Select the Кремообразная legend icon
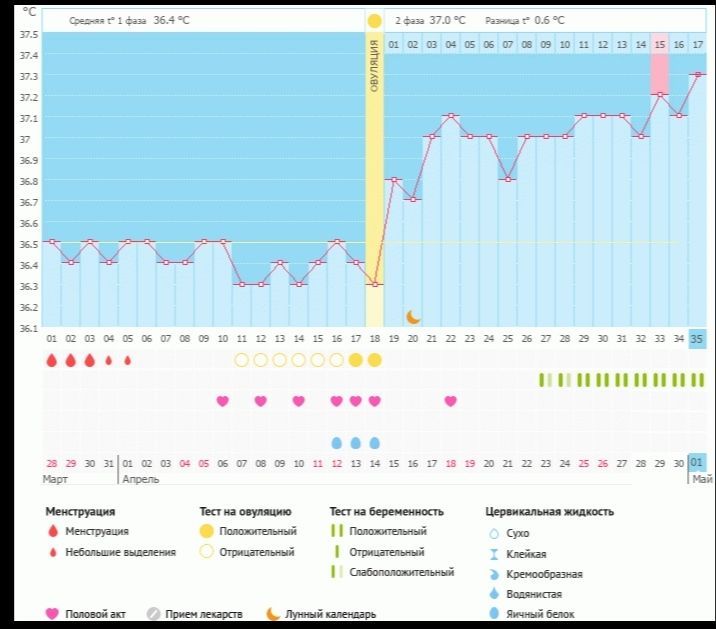Viewport: 716px width, 629px height. pos(493,574)
